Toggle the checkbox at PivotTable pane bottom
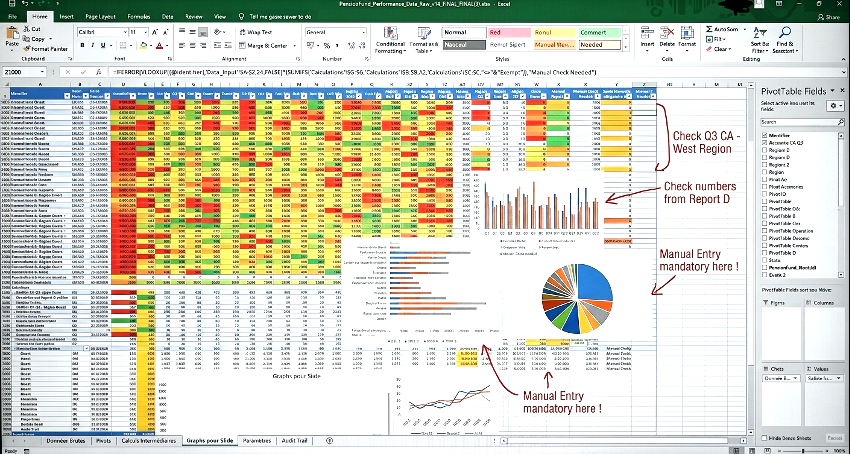Viewport: 850px width, 454px height. coord(764,438)
